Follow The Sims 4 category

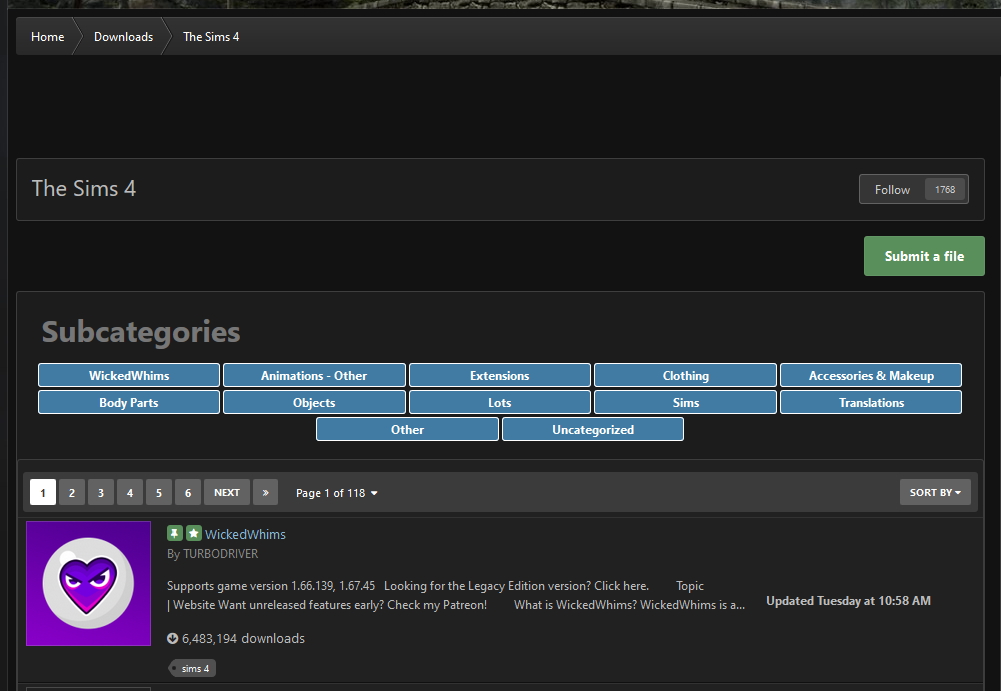[892, 190]
